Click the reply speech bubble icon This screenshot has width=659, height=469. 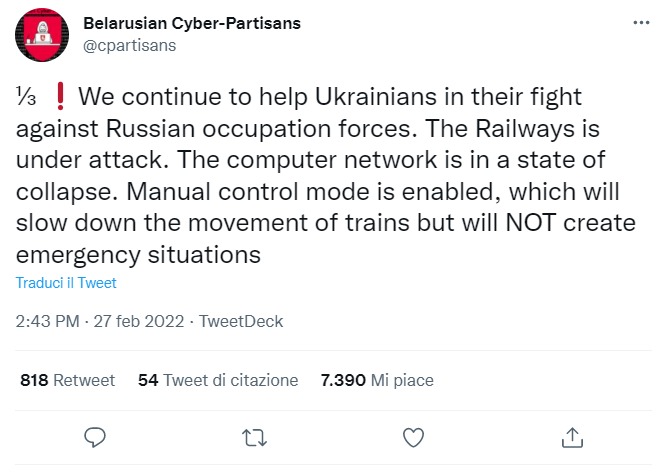pyautogui.click(x=95, y=437)
